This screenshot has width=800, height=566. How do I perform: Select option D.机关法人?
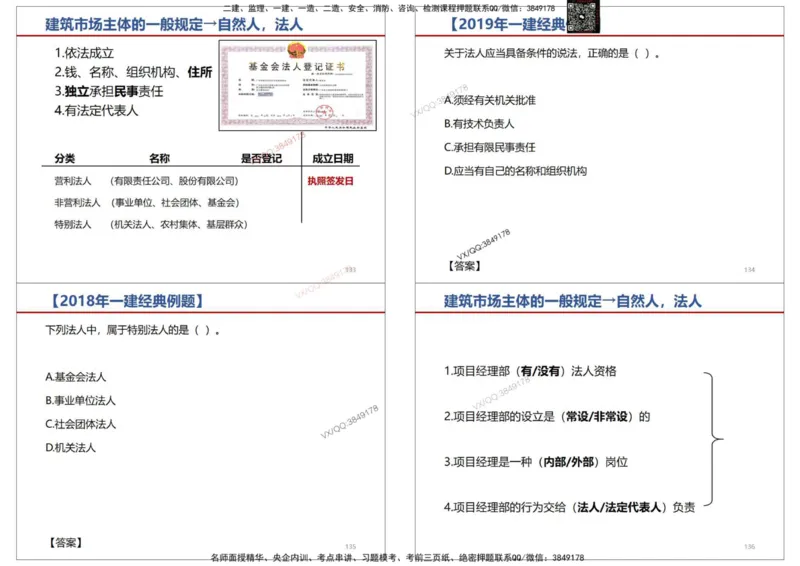tap(70, 447)
